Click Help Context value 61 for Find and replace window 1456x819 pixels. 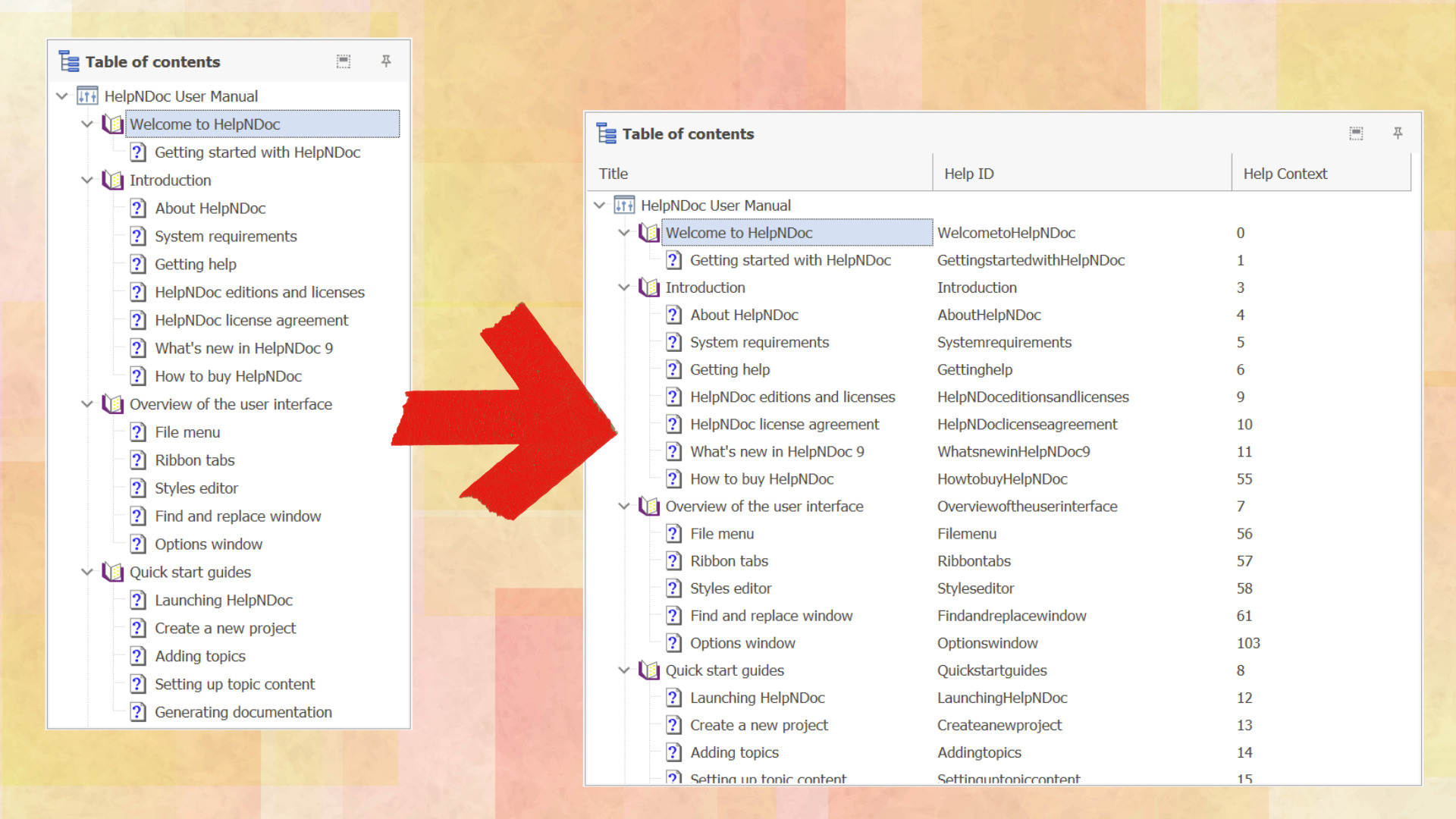click(1244, 615)
